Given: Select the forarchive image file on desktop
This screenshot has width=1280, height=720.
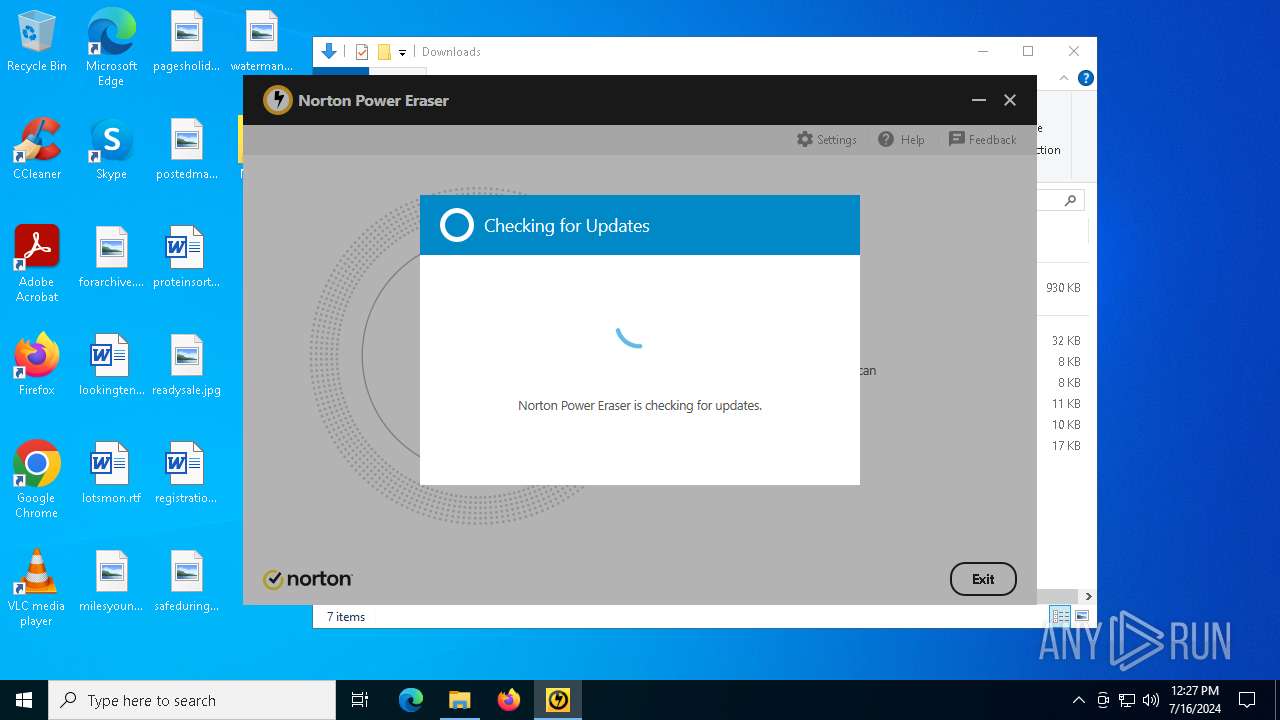Looking at the screenshot, I should pyautogui.click(x=111, y=258).
